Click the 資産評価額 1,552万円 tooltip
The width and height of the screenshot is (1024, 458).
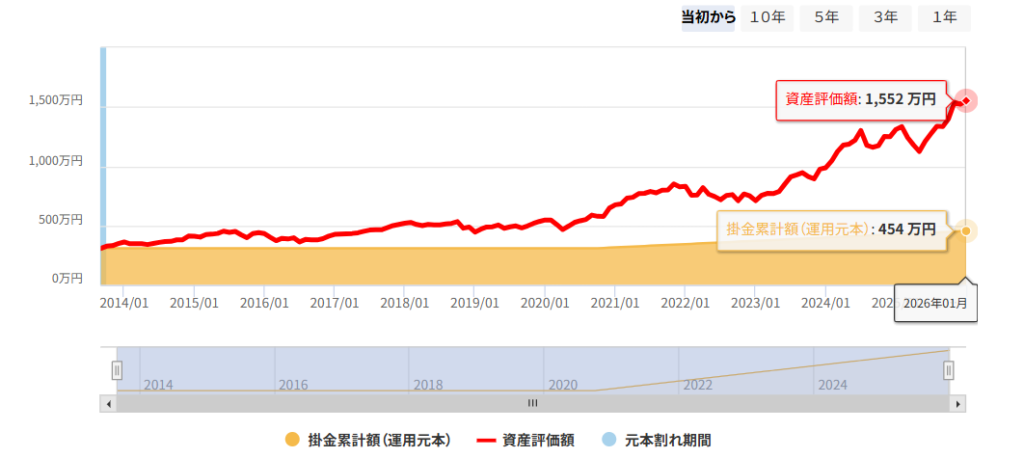(x=861, y=99)
